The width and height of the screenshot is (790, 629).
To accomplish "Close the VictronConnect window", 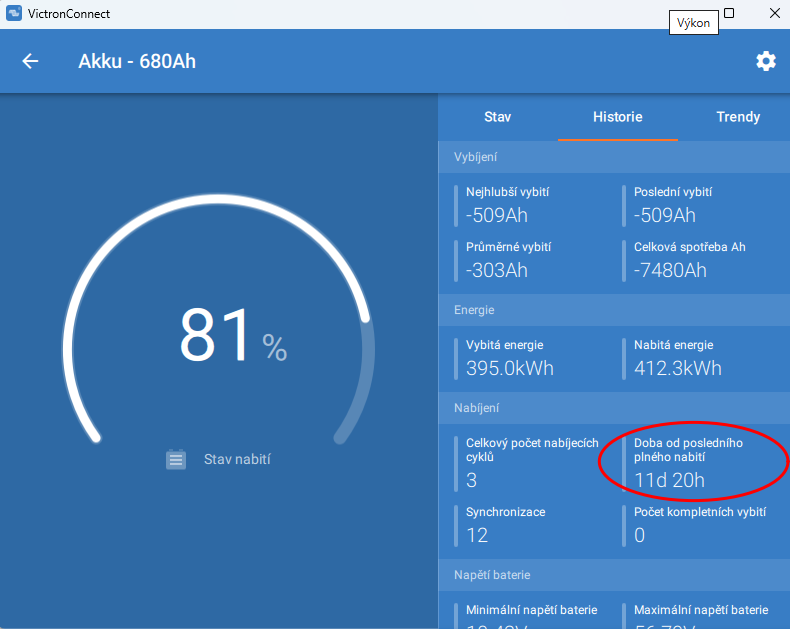I will (775, 13).
